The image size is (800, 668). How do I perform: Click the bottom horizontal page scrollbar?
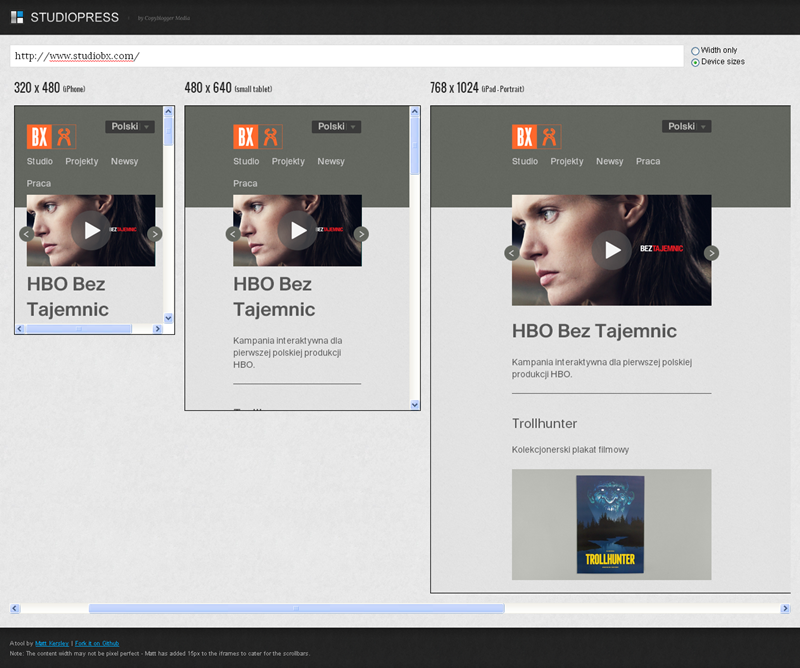tap(296, 608)
